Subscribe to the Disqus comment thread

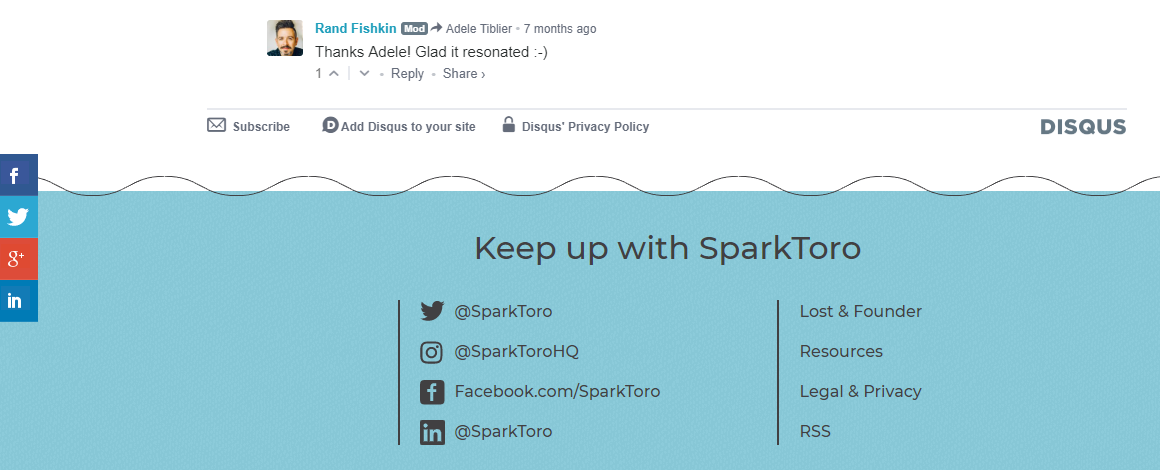click(x=249, y=126)
